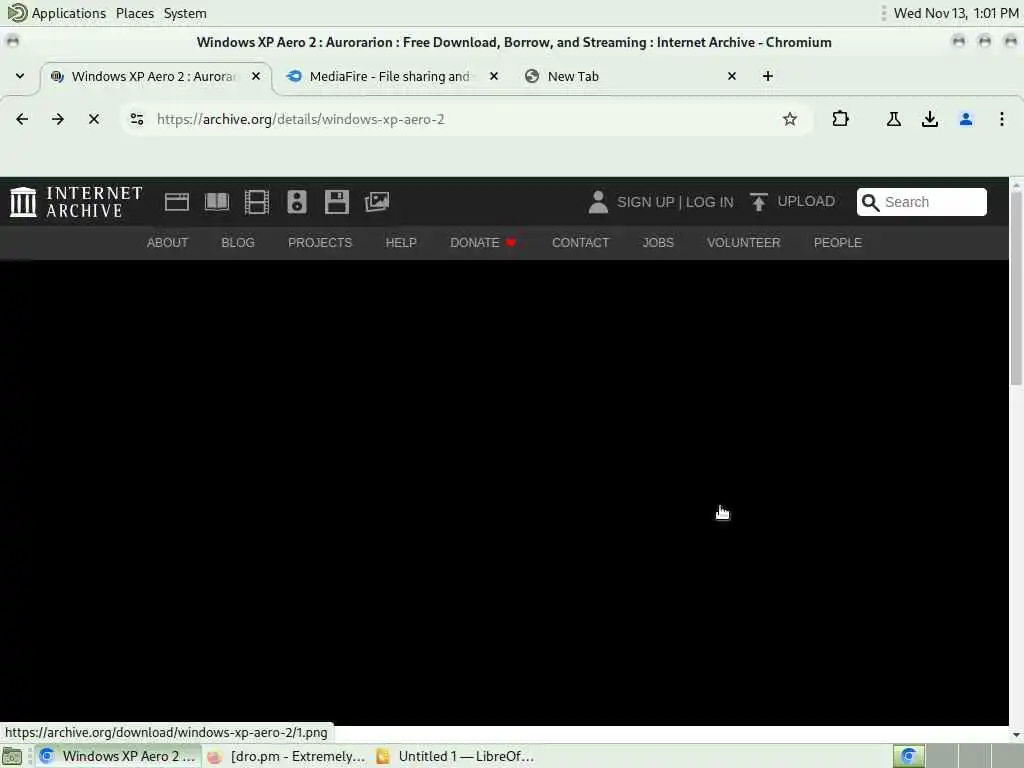The width and height of the screenshot is (1024, 768).
Task: Open the Places menu
Action: pos(135,13)
